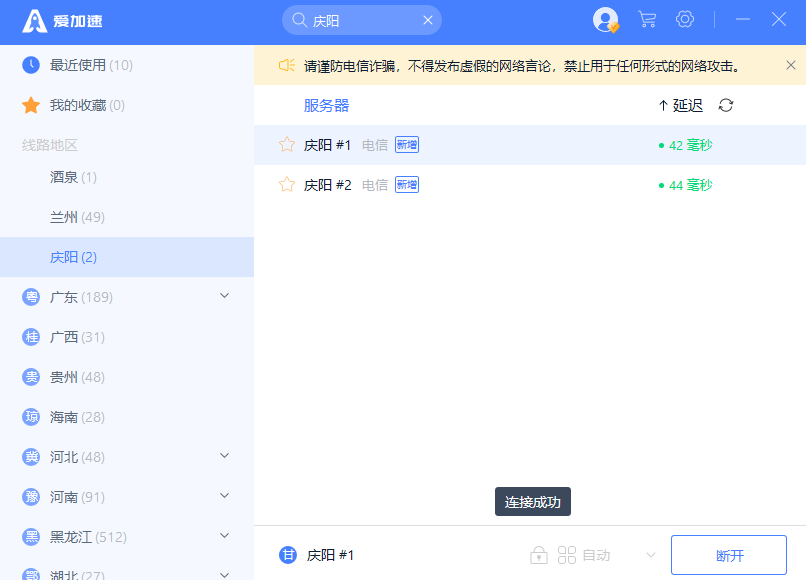This screenshot has height=580, width=806.
Task: Expand the 广东 province chevron
Action: 225,296
